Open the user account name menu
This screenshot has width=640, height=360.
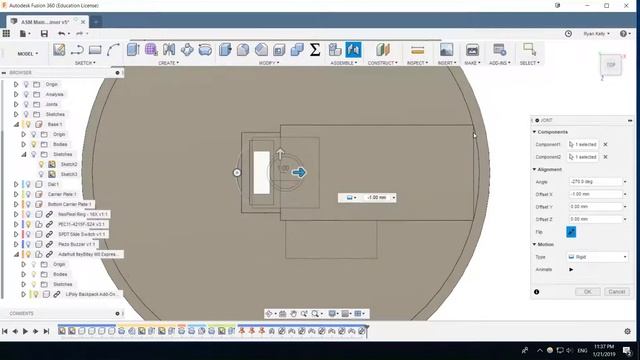click(596, 33)
